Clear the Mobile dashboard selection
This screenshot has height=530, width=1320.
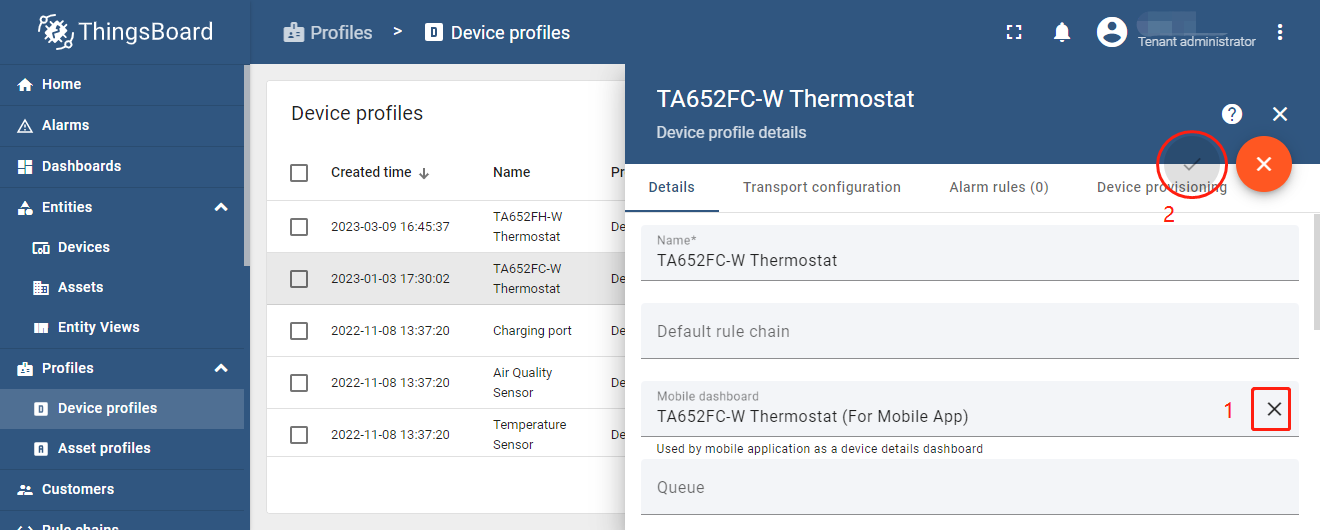tap(1272, 409)
